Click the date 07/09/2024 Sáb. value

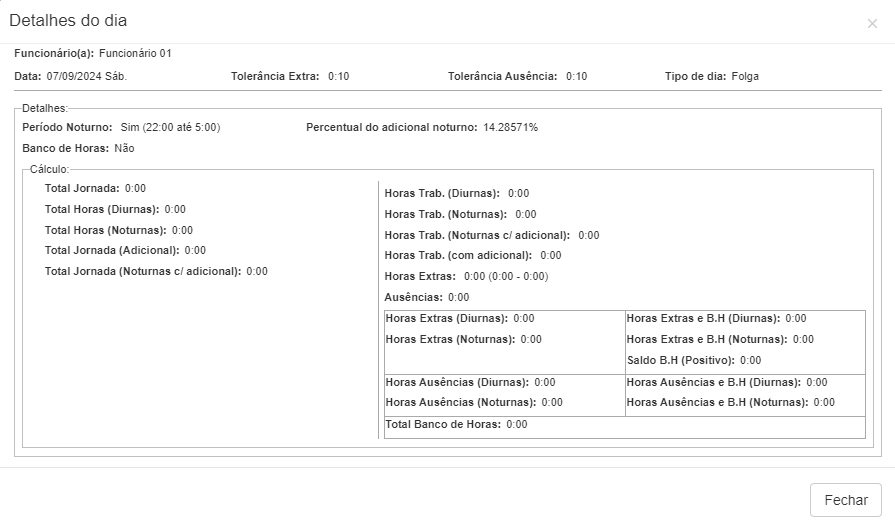click(86, 76)
